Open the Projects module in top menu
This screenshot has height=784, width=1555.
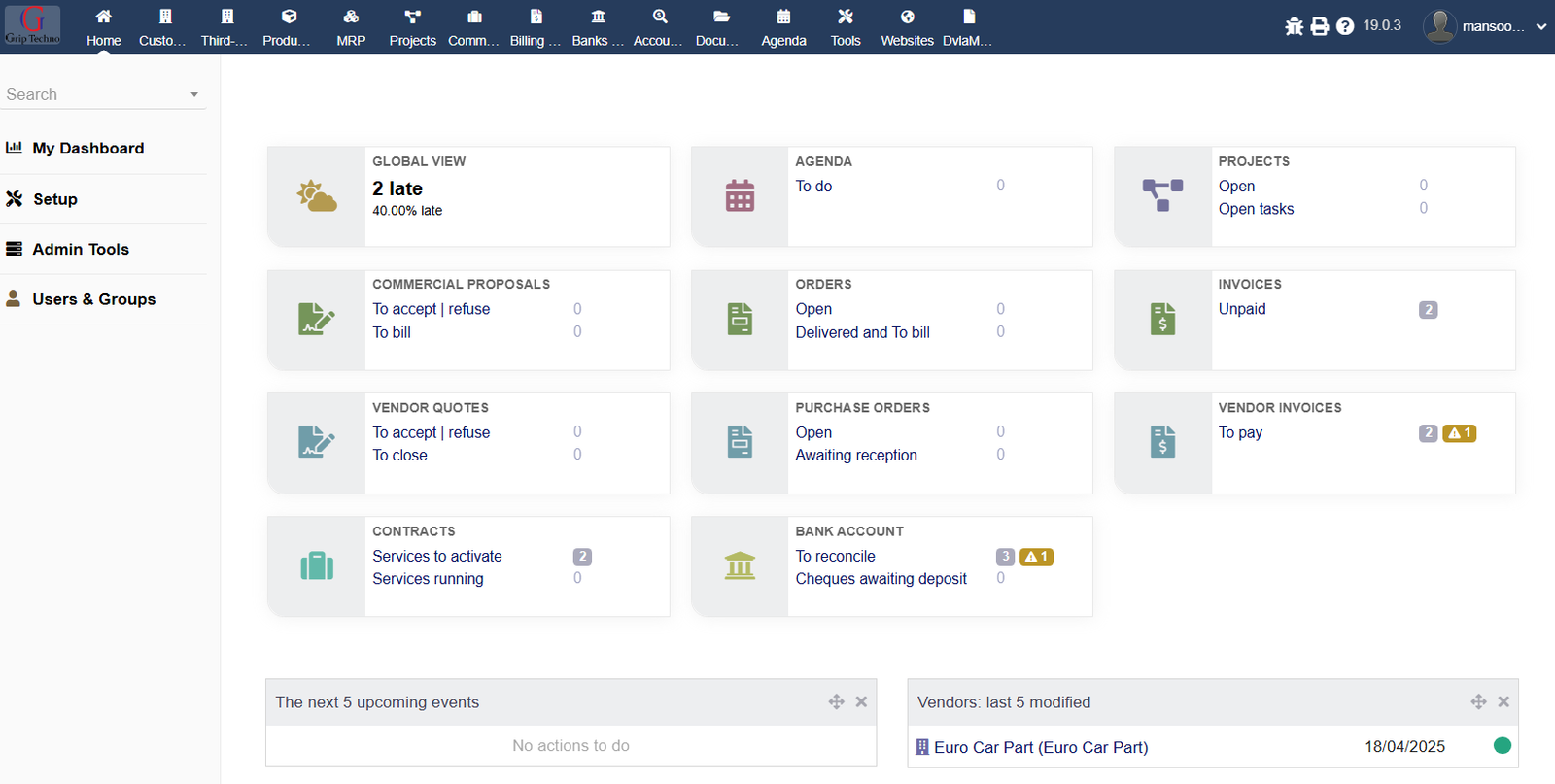pos(412,26)
